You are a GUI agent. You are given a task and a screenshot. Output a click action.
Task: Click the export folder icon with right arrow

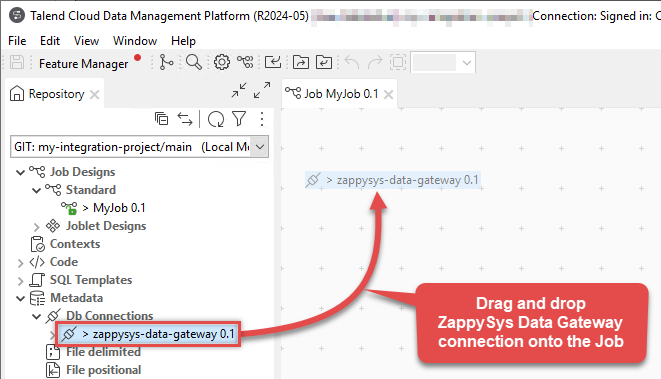(301, 62)
